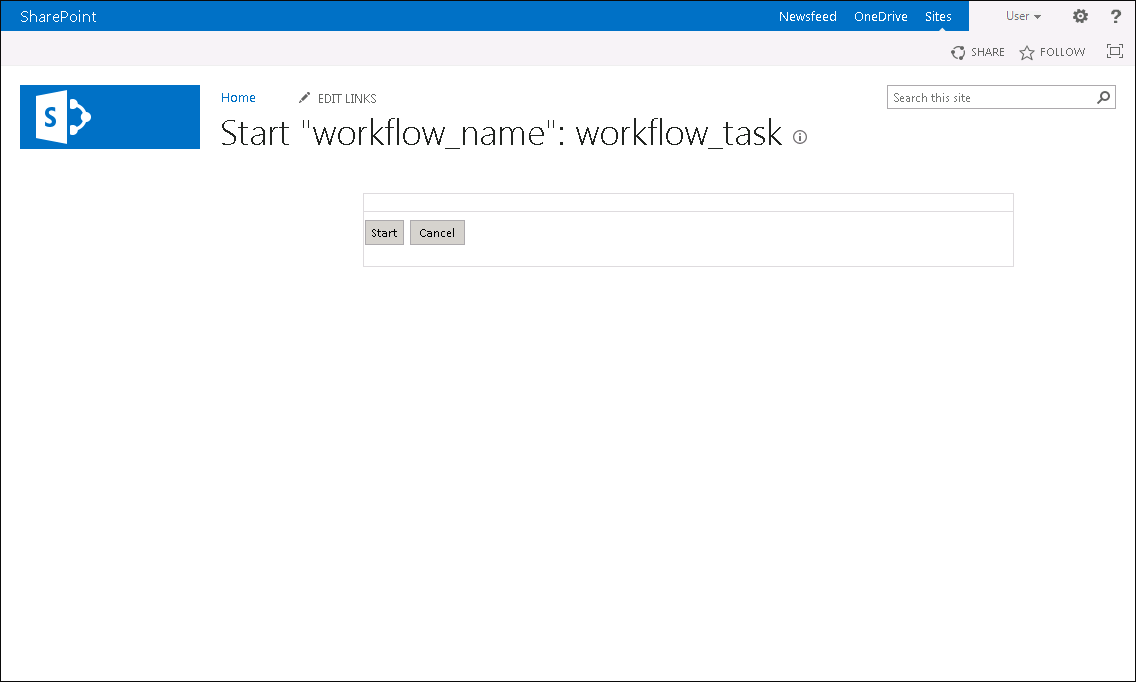This screenshot has width=1136, height=682.
Task: Click the page title info icon
Action: coord(800,137)
